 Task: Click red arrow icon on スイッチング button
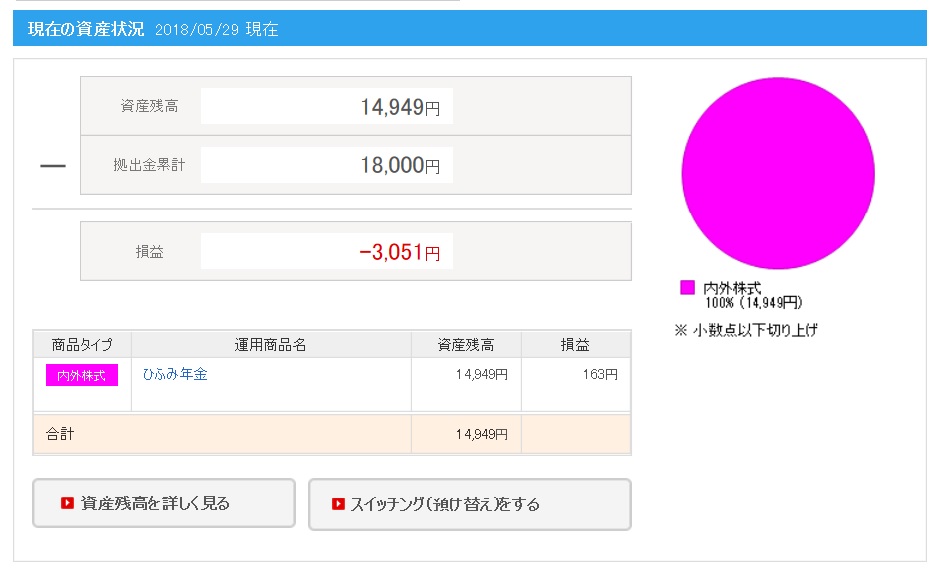pyautogui.click(x=338, y=504)
